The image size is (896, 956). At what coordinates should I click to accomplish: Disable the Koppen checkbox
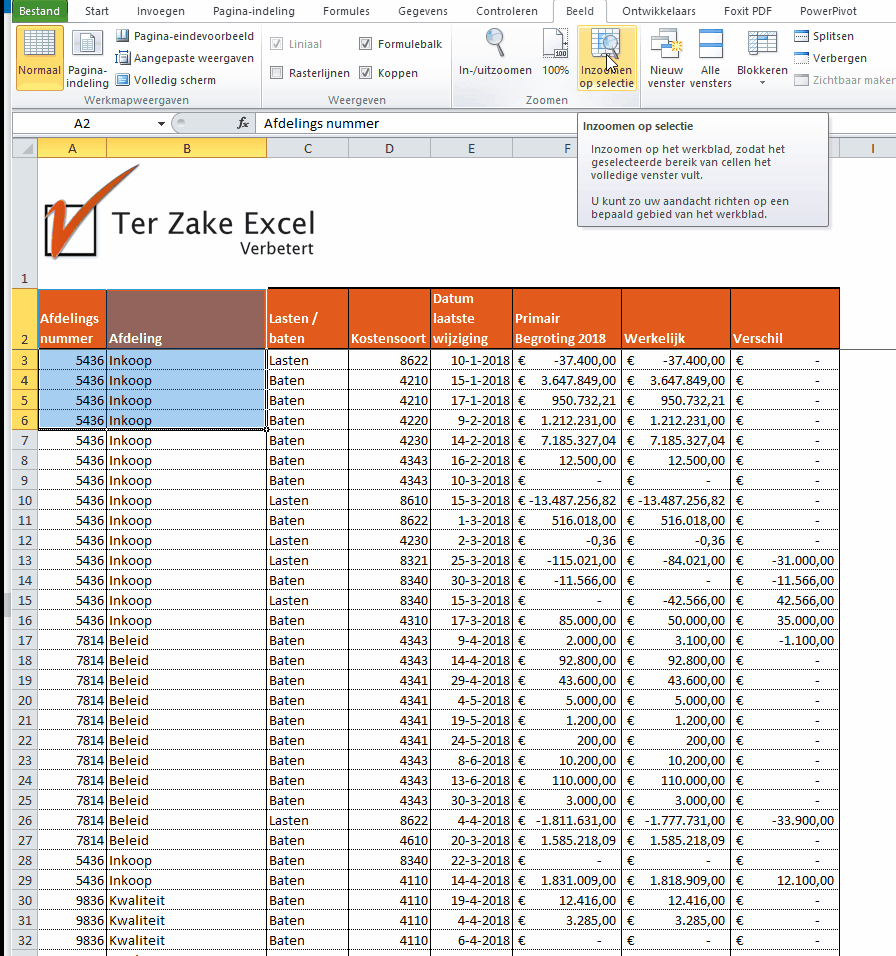point(365,73)
